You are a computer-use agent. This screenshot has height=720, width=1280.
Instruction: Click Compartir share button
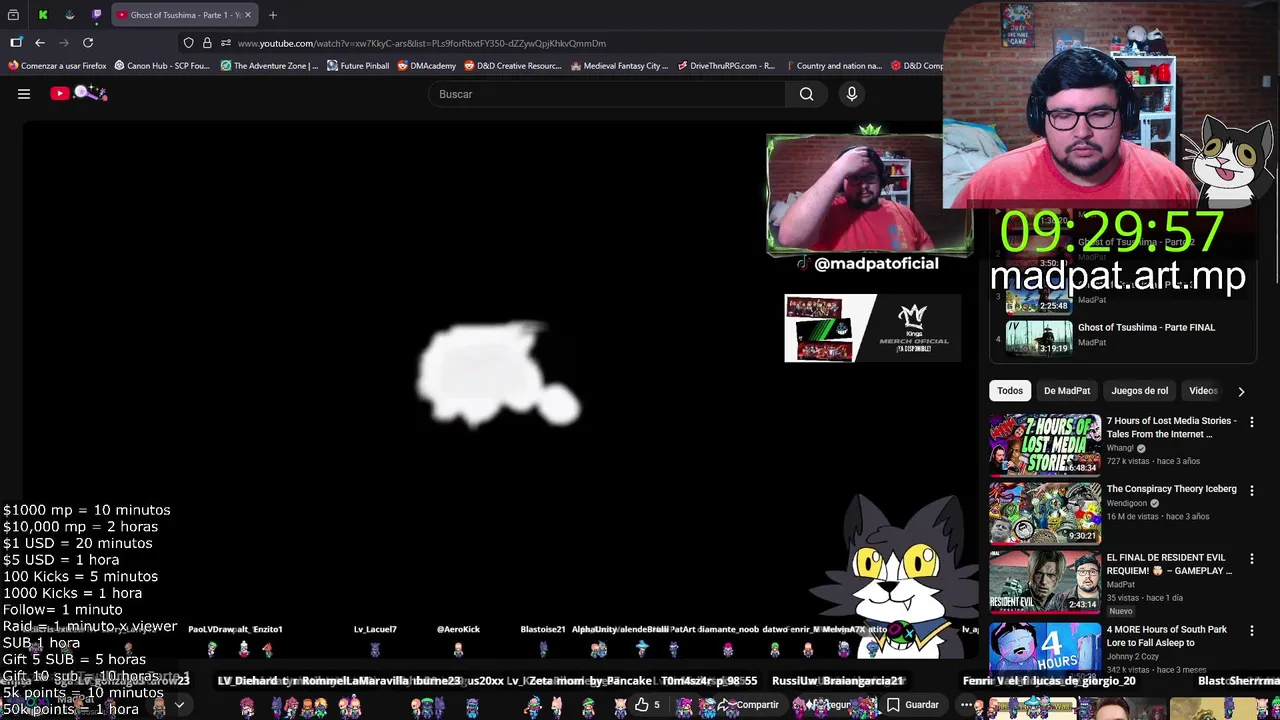point(750,704)
